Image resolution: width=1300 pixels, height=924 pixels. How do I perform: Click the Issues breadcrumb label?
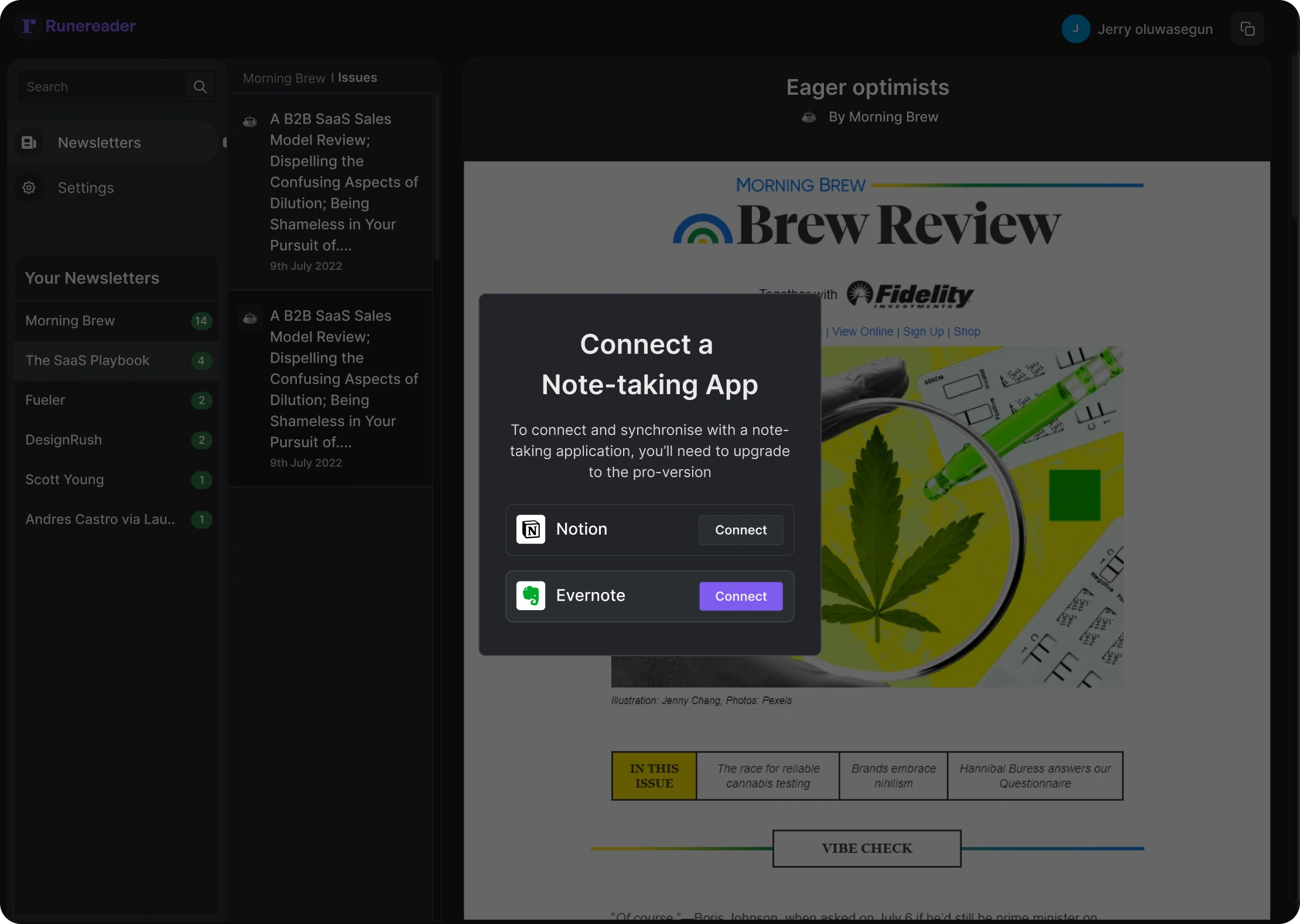(x=357, y=77)
